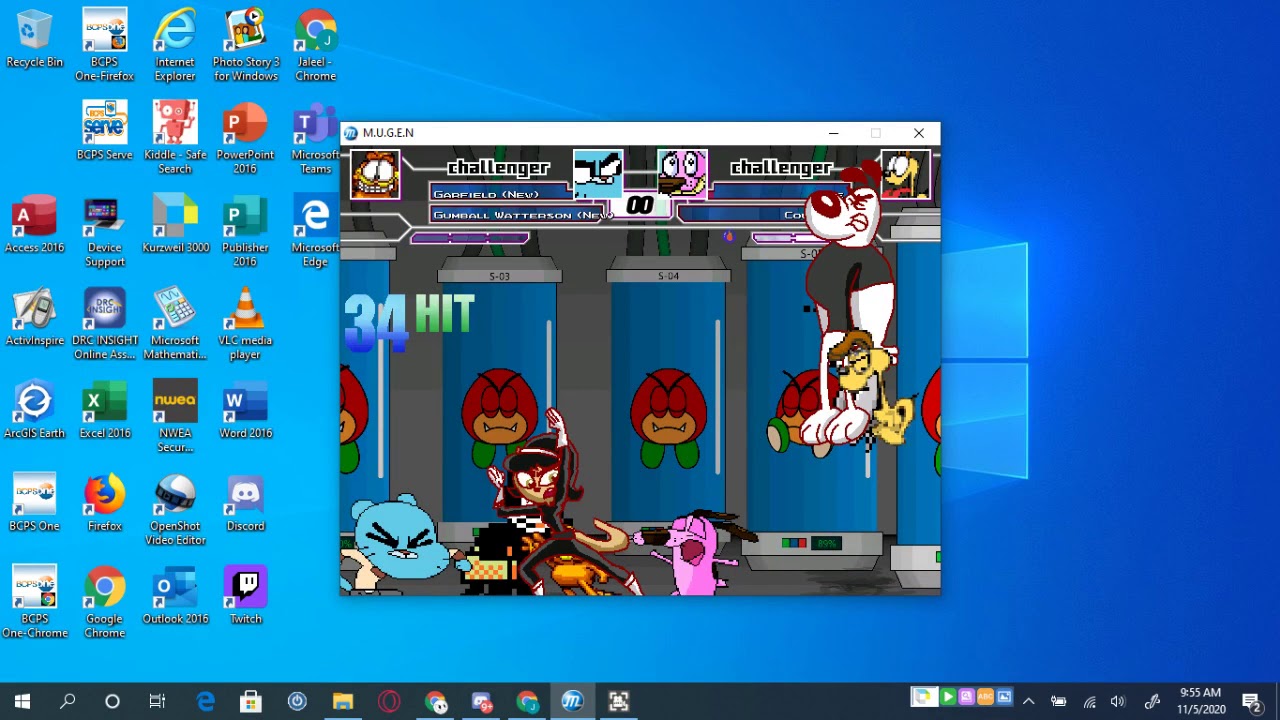Open the Device Support shortcut

point(105,232)
